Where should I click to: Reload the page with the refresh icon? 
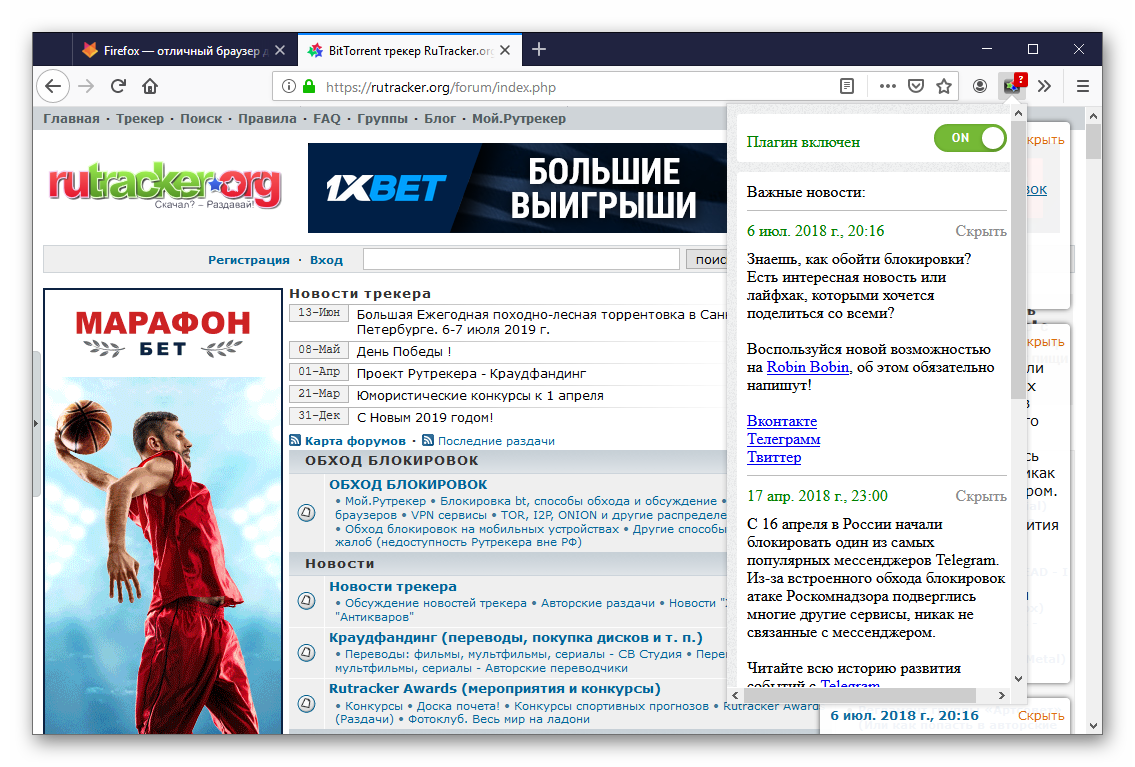pos(118,87)
